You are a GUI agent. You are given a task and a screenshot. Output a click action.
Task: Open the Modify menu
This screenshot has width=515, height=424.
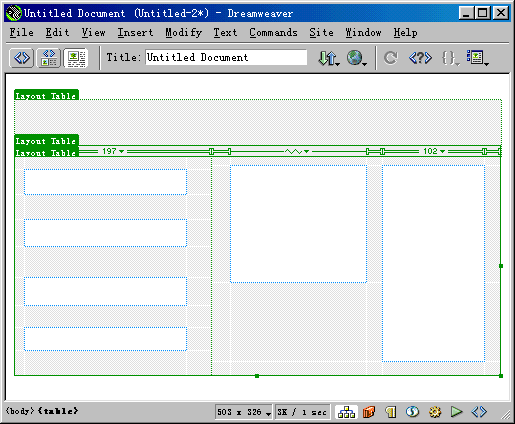184,33
